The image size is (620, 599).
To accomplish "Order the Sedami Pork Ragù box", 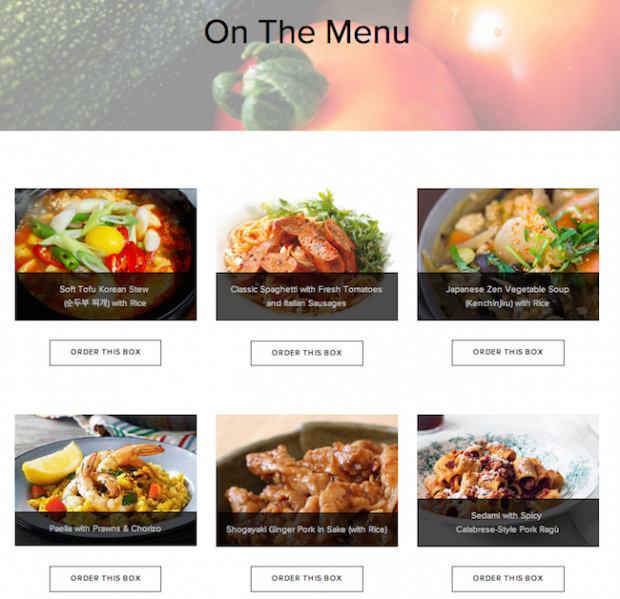I will coord(508,578).
